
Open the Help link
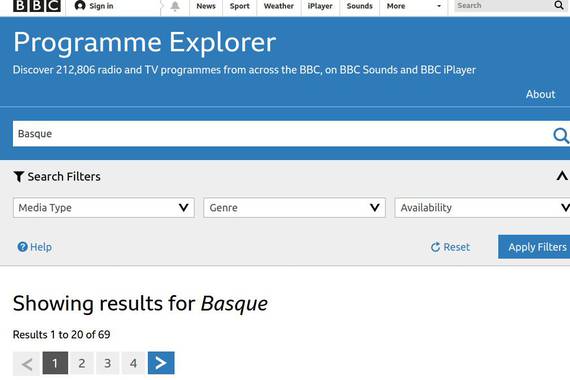click(x=35, y=247)
